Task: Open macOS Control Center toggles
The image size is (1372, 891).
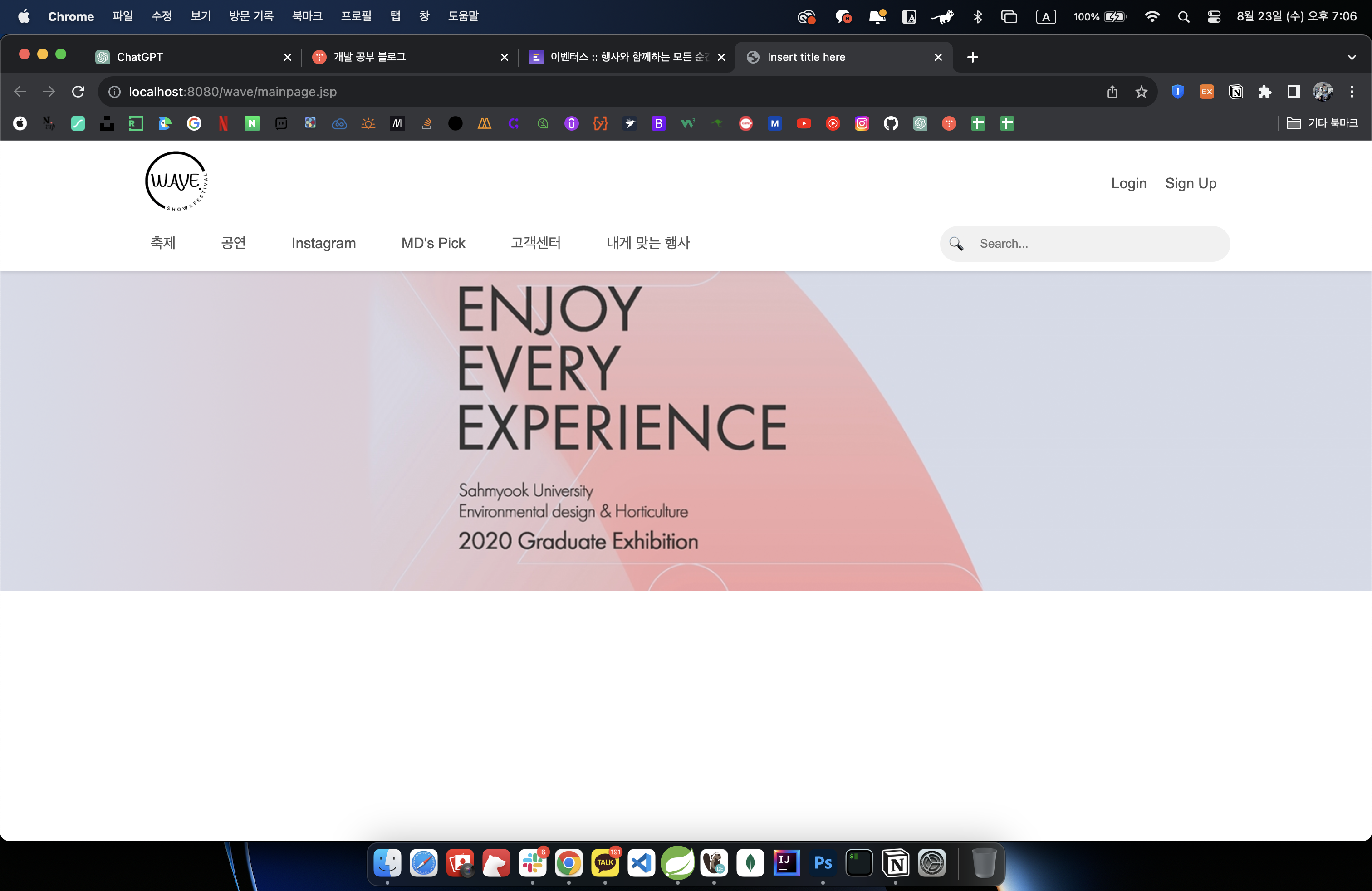Action: (1214, 17)
